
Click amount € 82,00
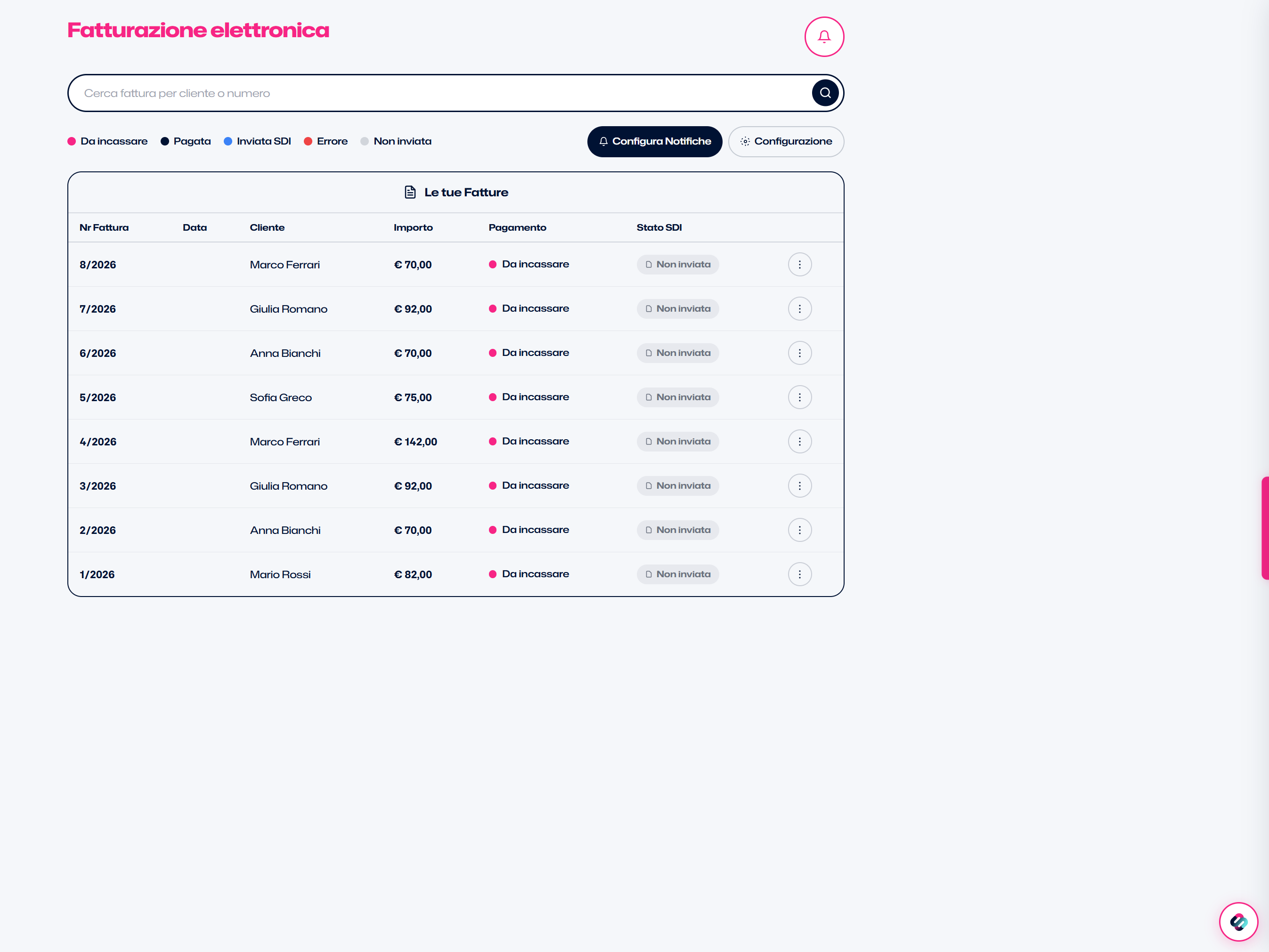coord(413,575)
